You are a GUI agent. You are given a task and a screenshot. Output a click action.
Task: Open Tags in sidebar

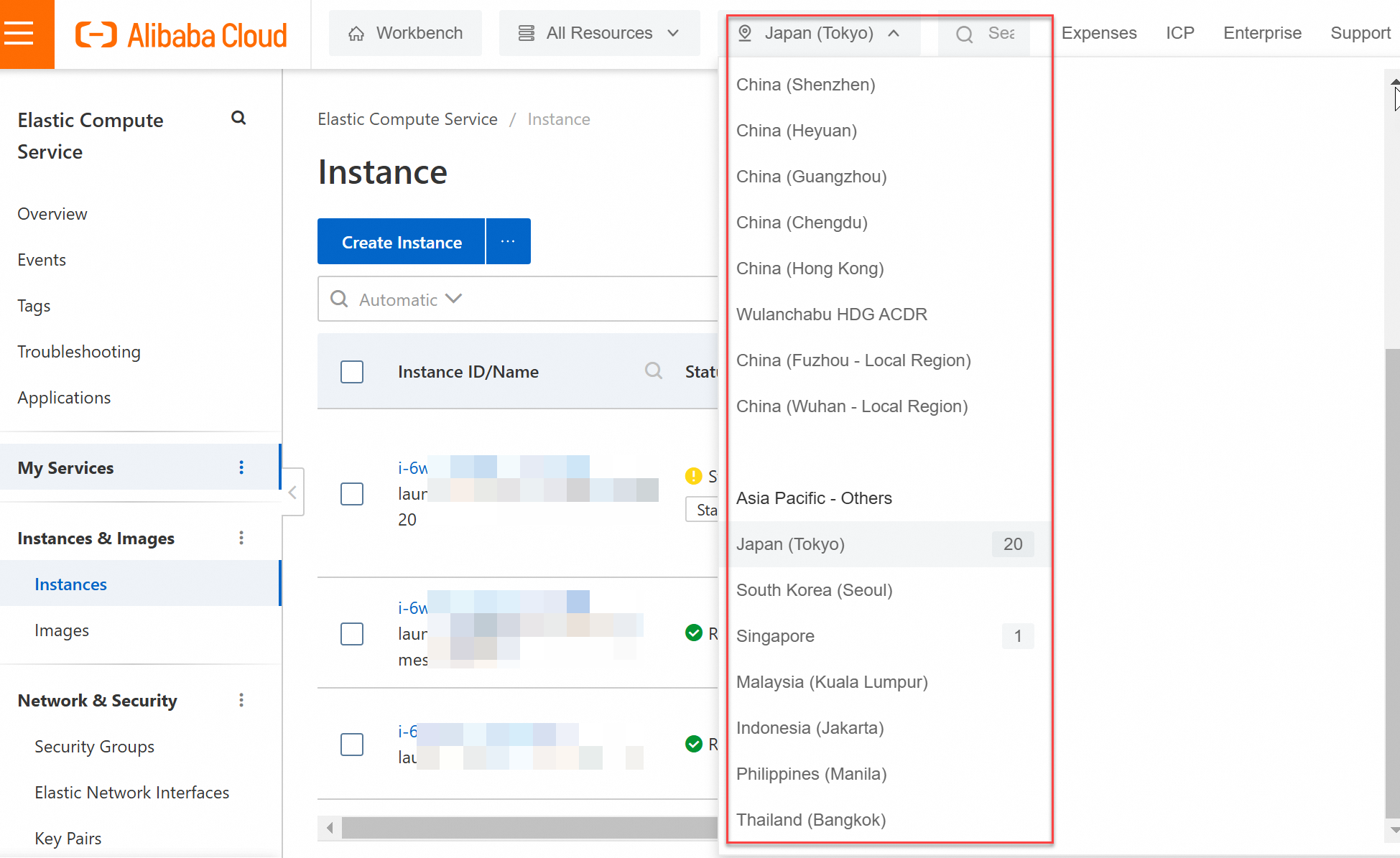(34, 306)
